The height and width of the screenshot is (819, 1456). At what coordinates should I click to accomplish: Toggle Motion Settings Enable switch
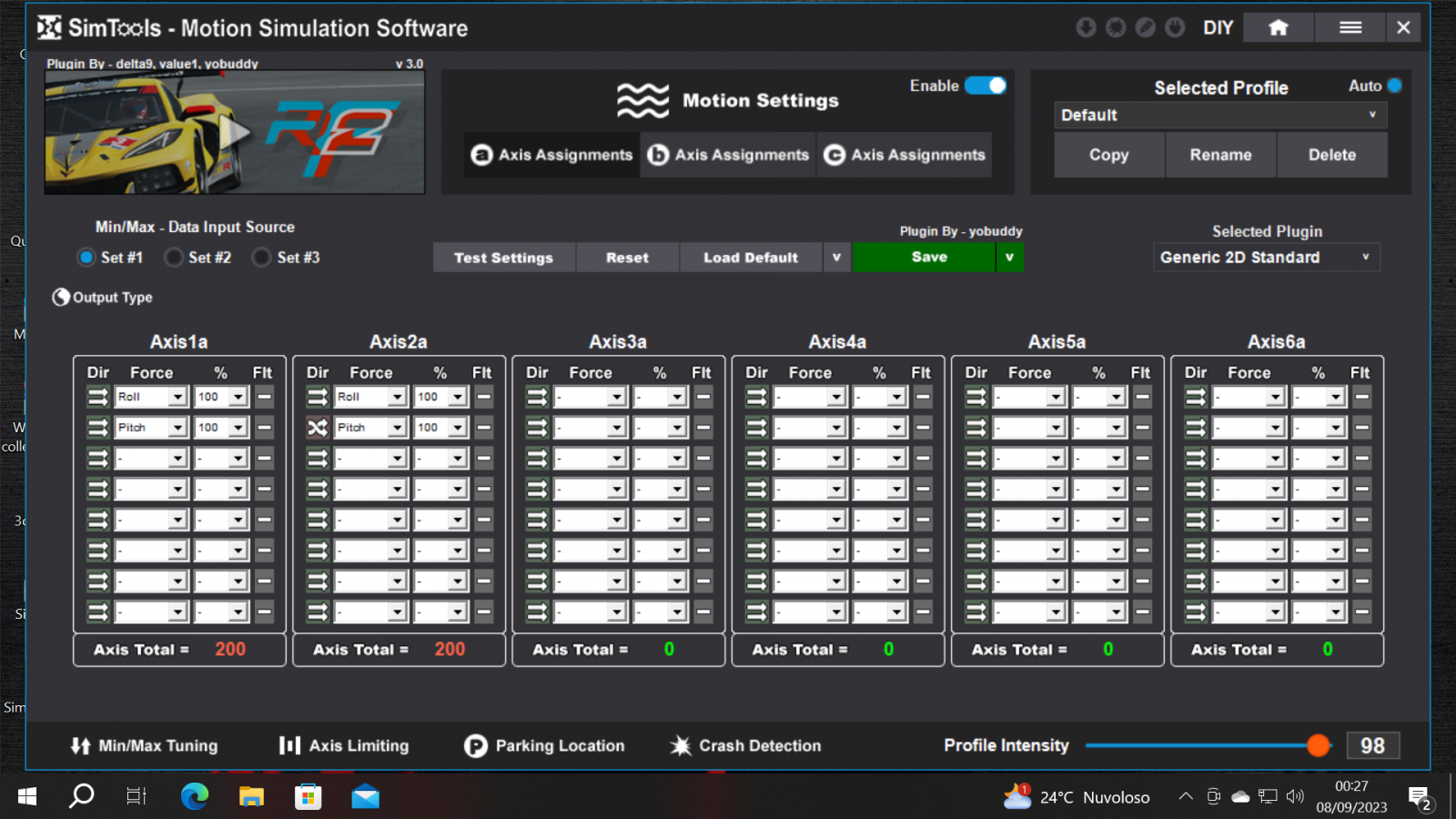(x=986, y=86)
